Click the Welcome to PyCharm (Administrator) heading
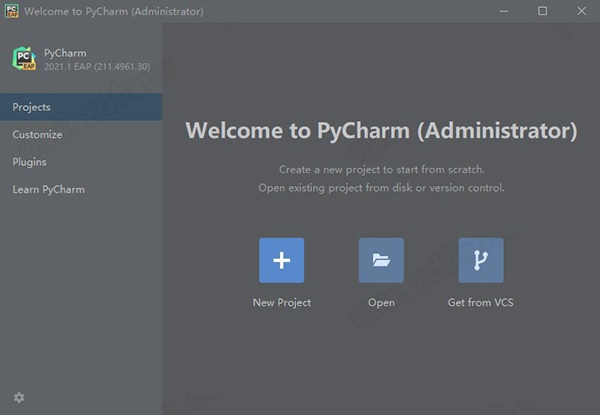 (x=381, y=131)
